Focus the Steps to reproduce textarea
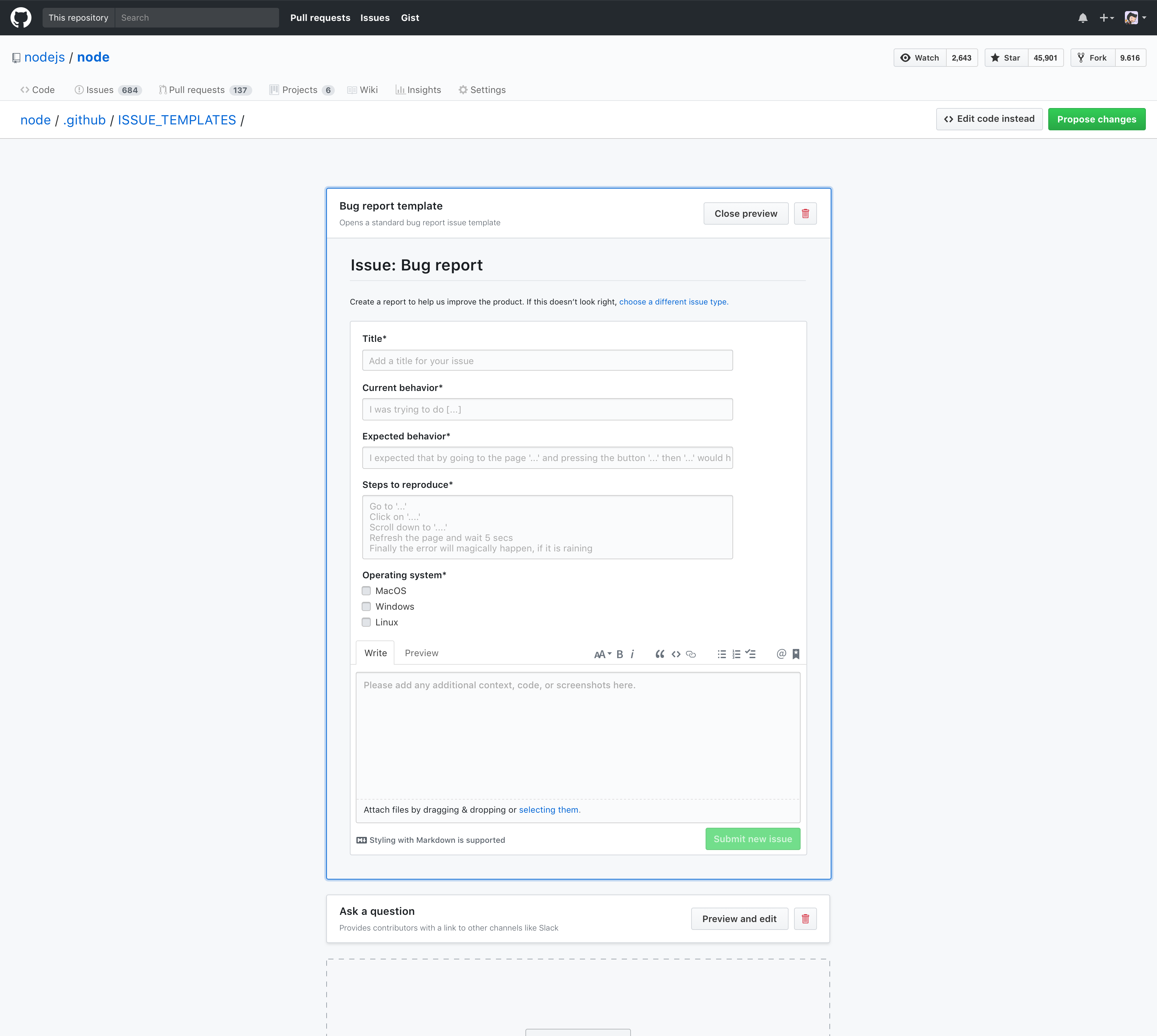The width and height of the screenshot is (1157, 1036). pos(547,527)
